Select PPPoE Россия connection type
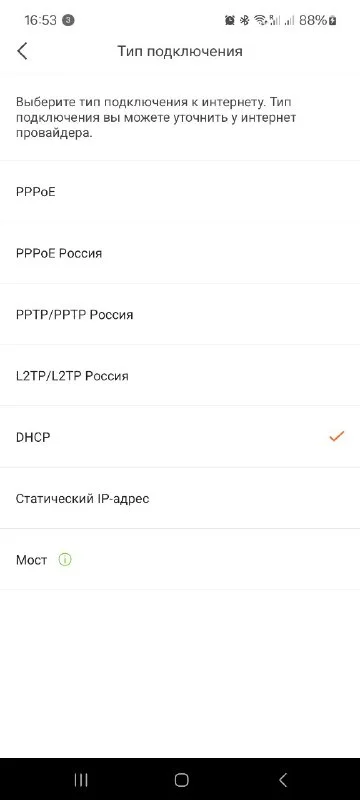 180,253
